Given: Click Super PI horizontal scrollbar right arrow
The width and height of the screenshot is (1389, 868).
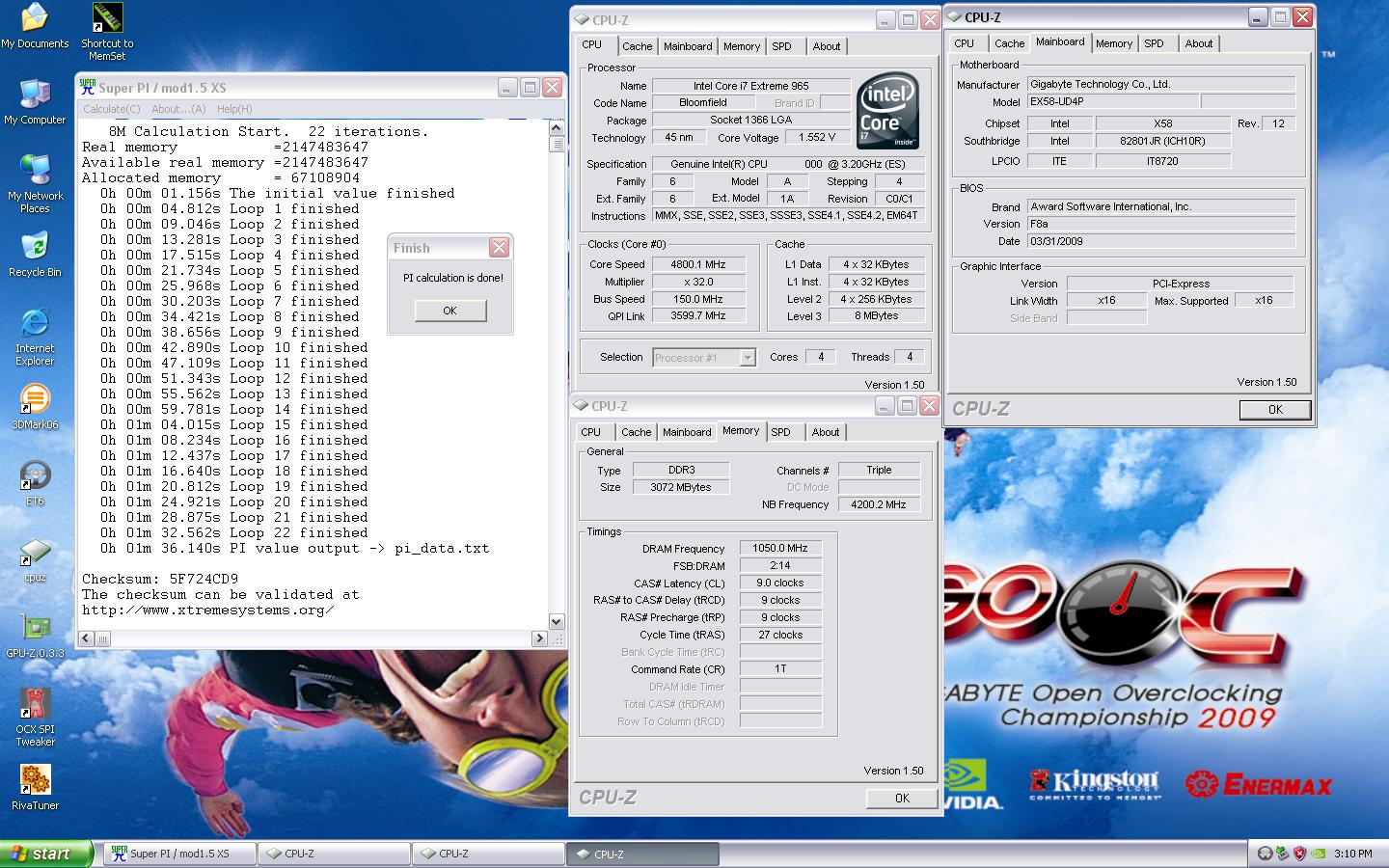Looking at the screenshot, I should coord(539,638).
